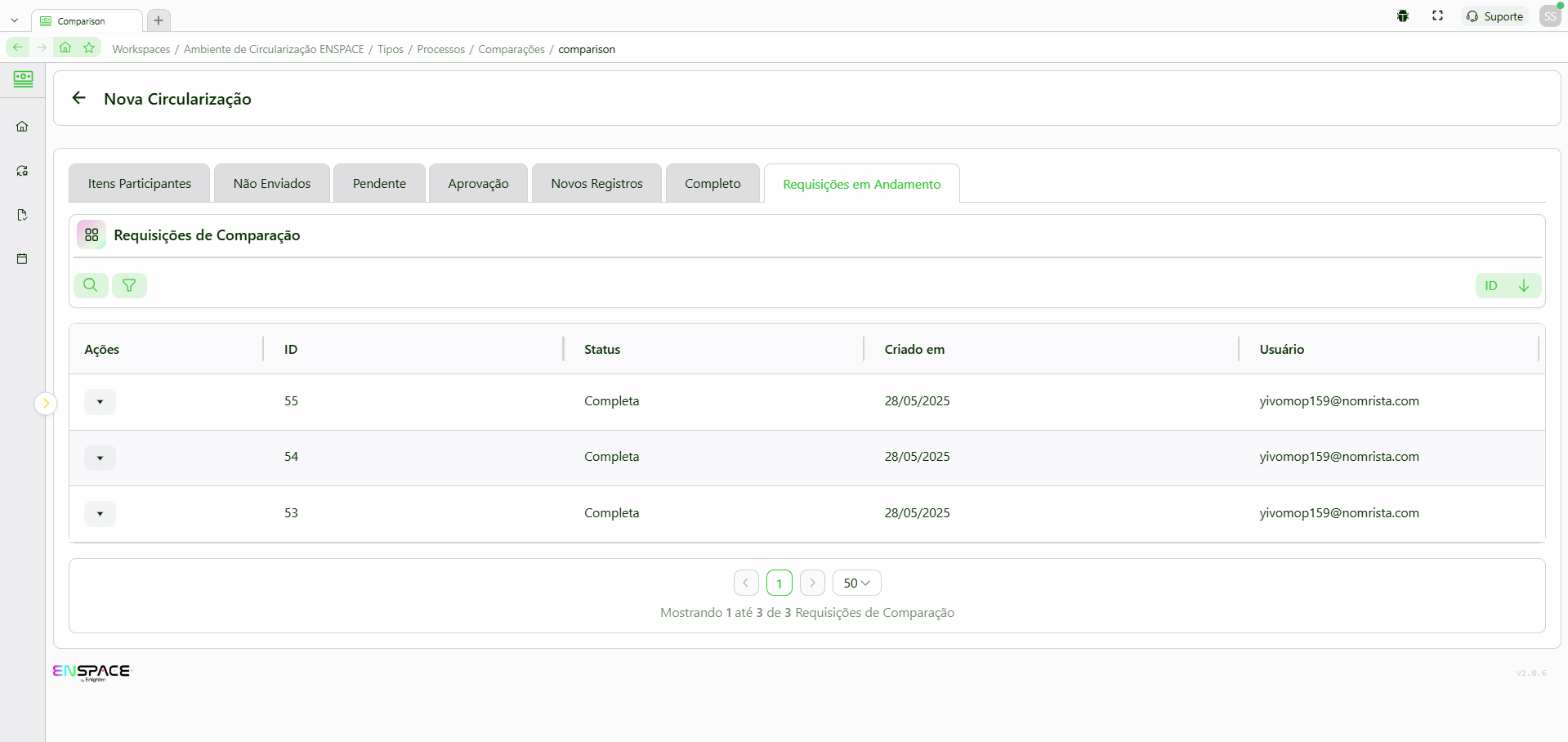The height and width of the screenshot is (742, 1568).
Task: Switch to the Novos Registros tab
Action: click(x=596, y=184)
